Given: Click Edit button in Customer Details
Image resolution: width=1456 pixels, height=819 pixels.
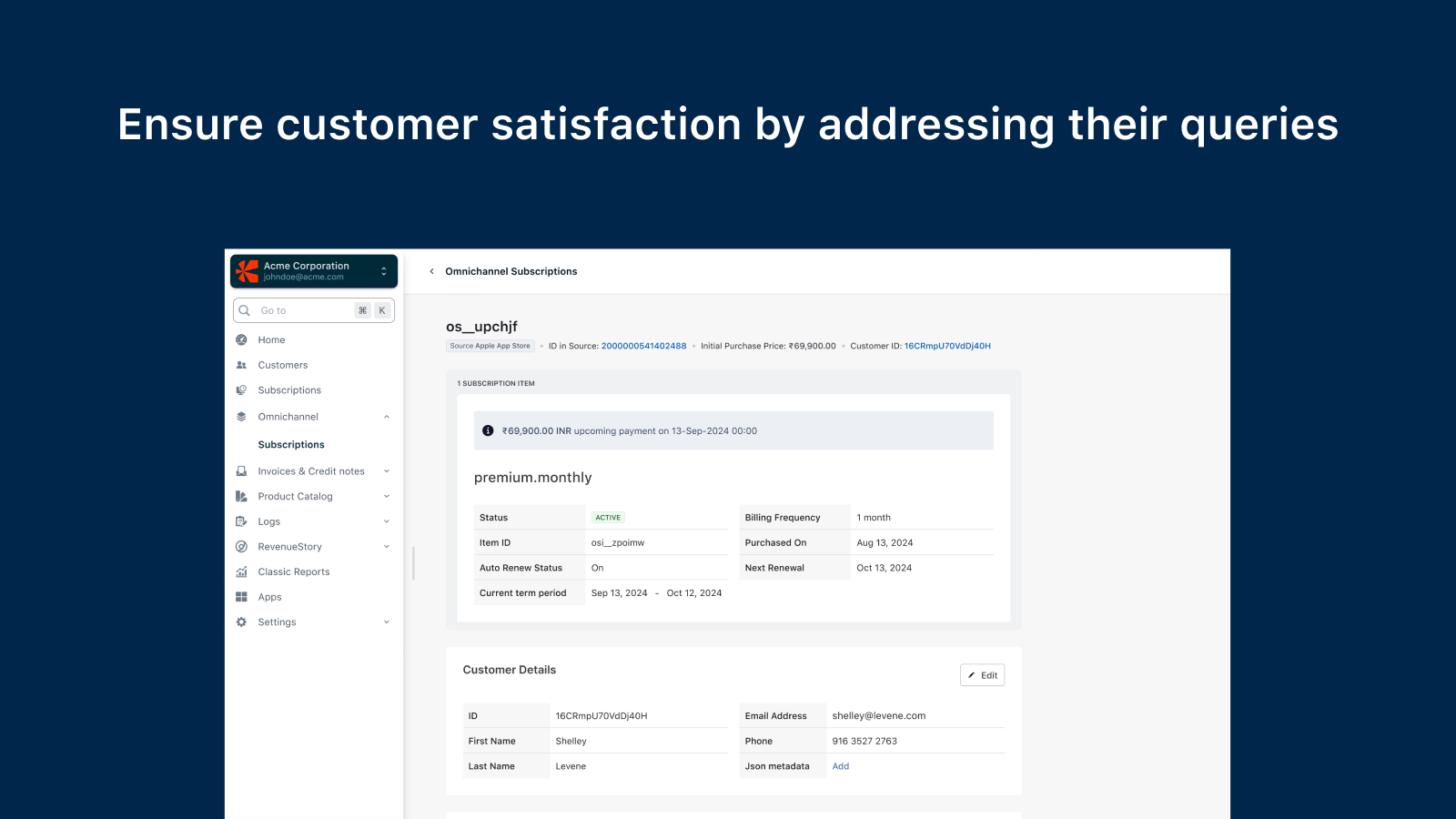Looking at the screenshot, I should click(982, 675).
